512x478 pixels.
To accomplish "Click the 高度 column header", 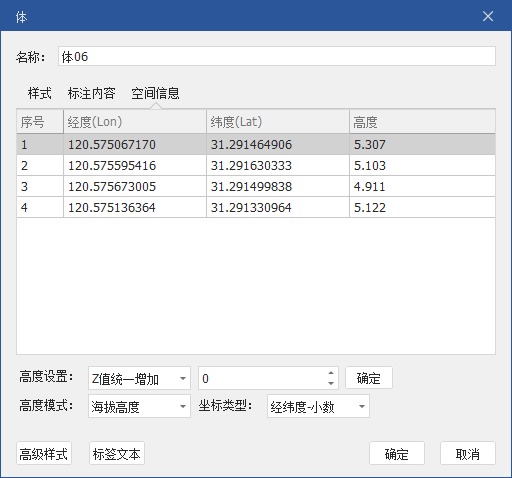I will [x=422, y=122].
